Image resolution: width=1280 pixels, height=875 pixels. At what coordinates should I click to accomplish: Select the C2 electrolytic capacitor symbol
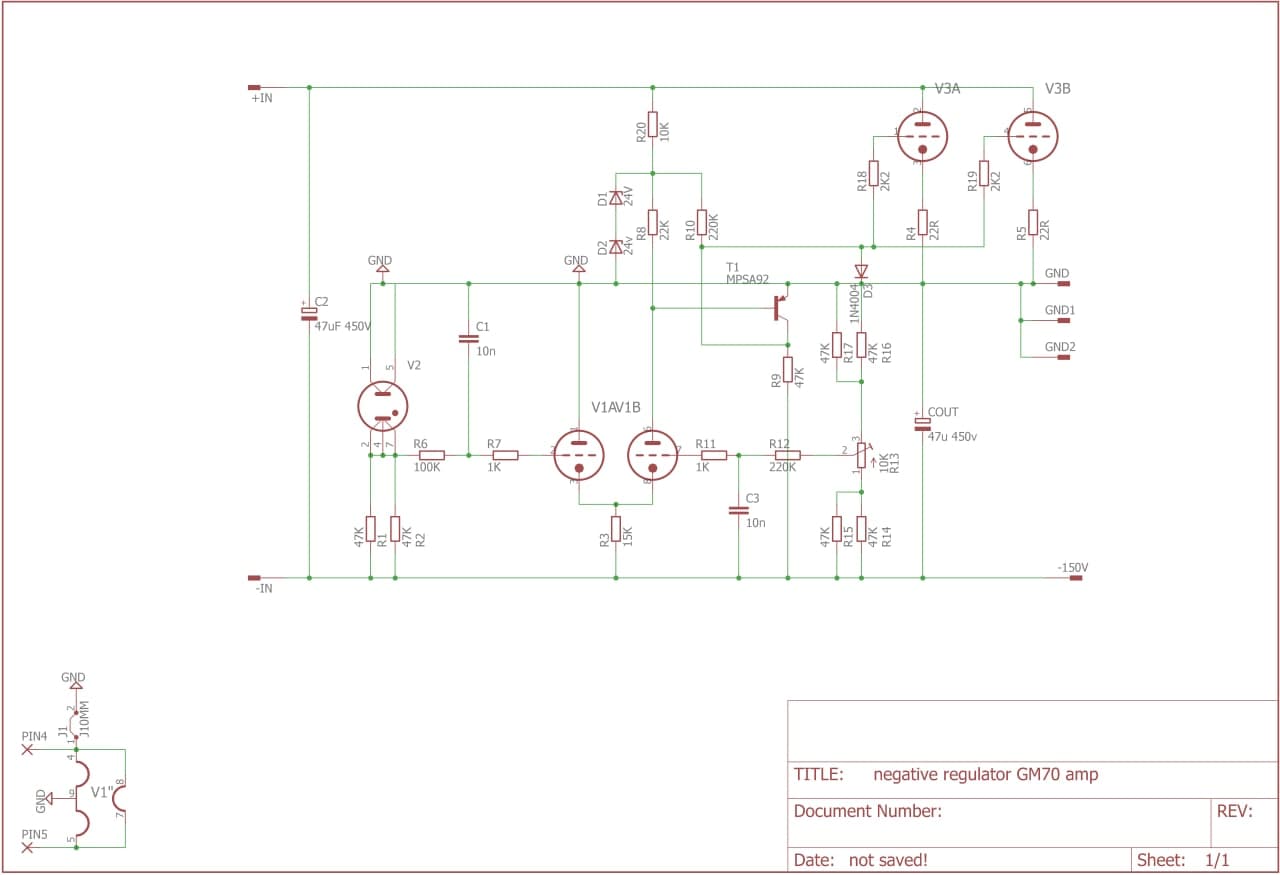pos(309,313)
